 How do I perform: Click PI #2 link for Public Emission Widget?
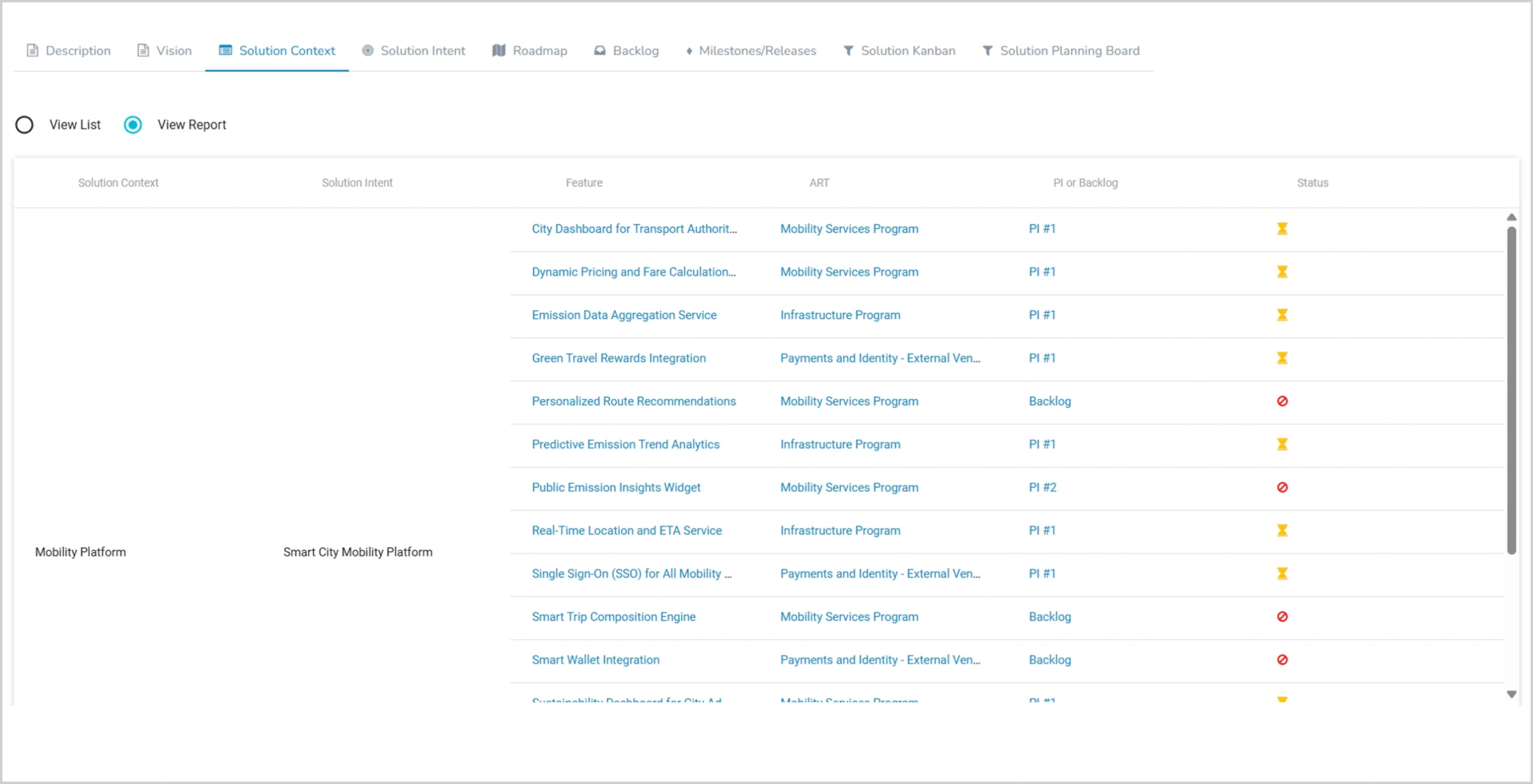coord(1042,487)
